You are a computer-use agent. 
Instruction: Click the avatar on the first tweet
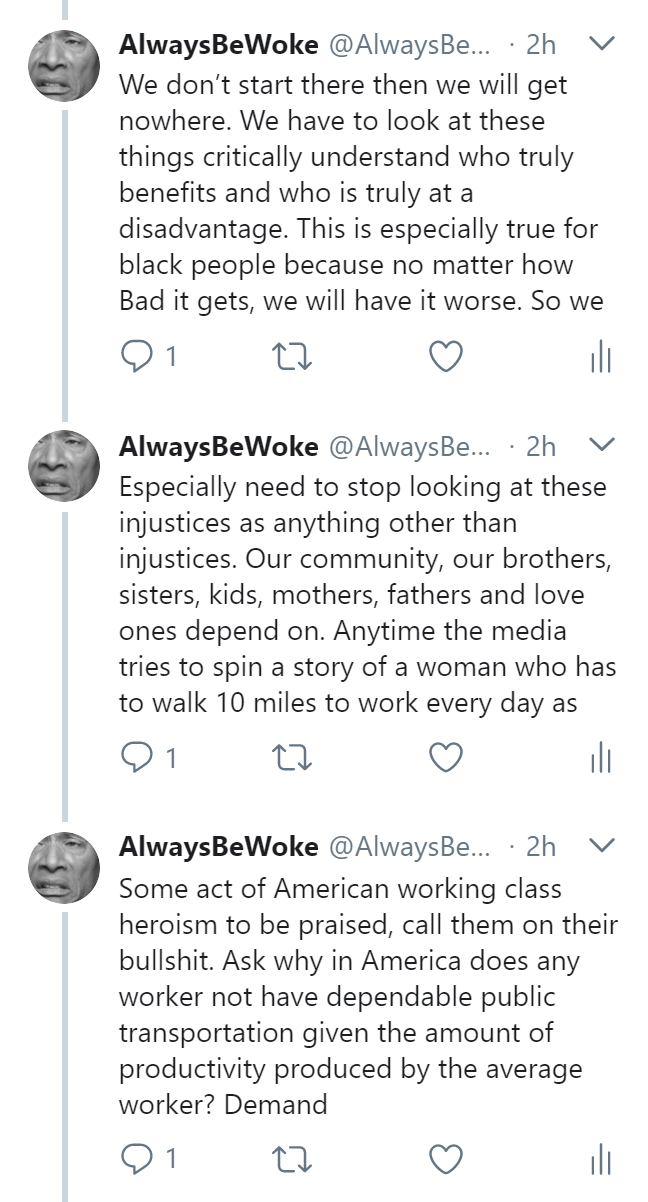tap(64, 66)
